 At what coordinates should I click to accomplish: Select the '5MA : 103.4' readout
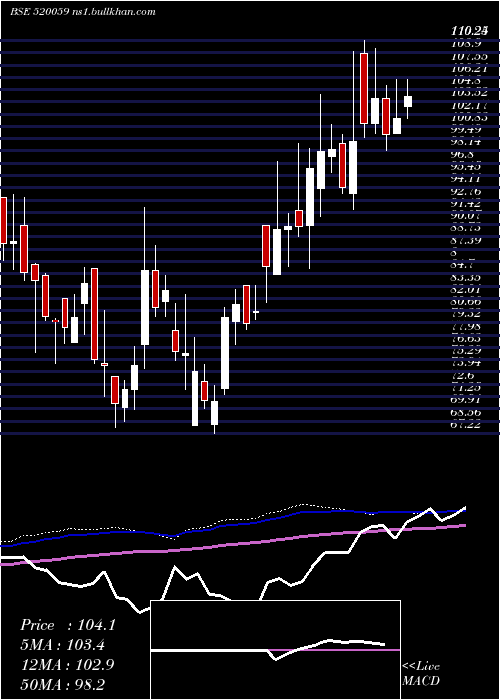click(x=62, y=645)
